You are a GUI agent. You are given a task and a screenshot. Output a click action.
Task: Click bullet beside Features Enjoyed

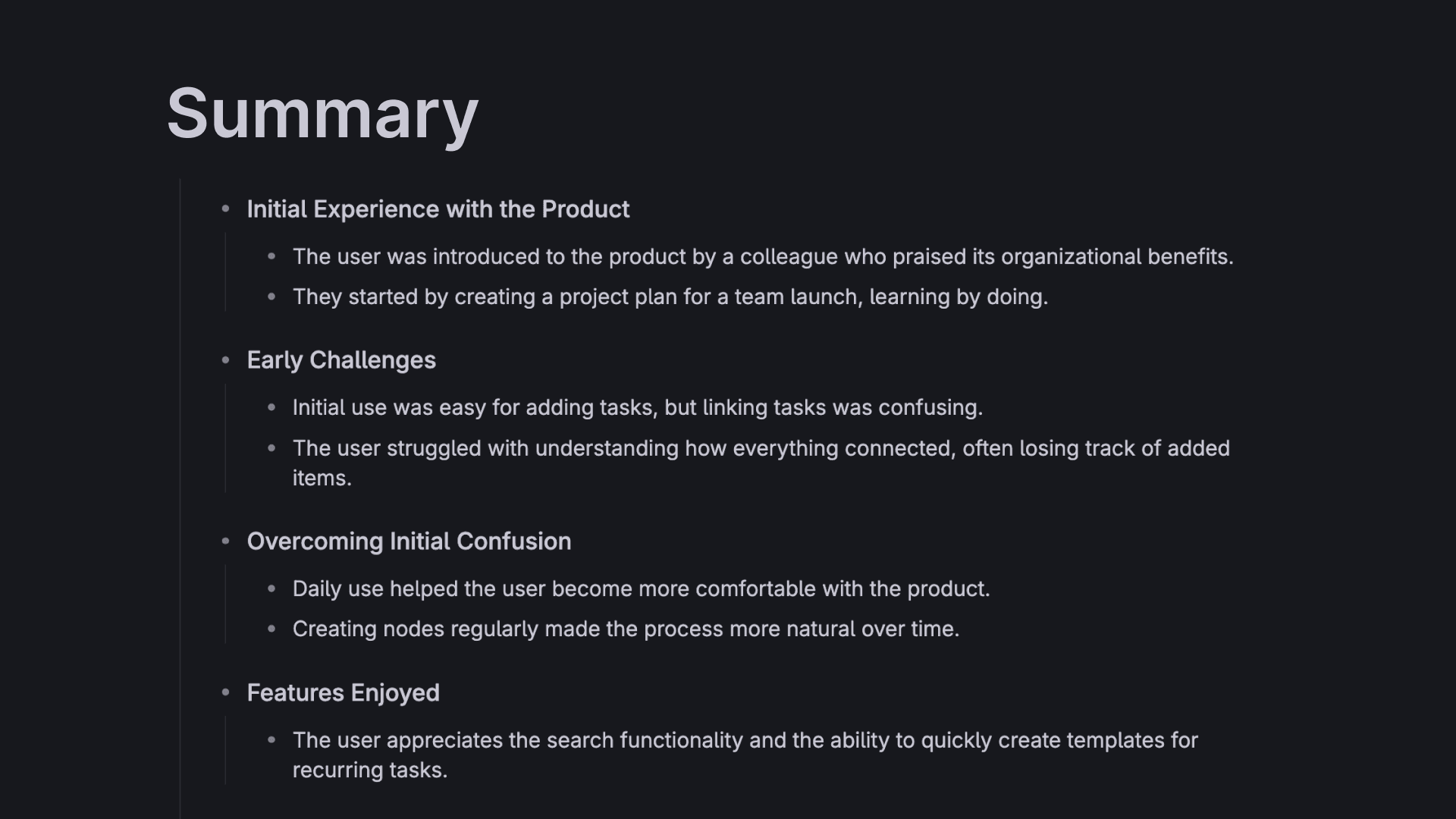click(225, 692)
